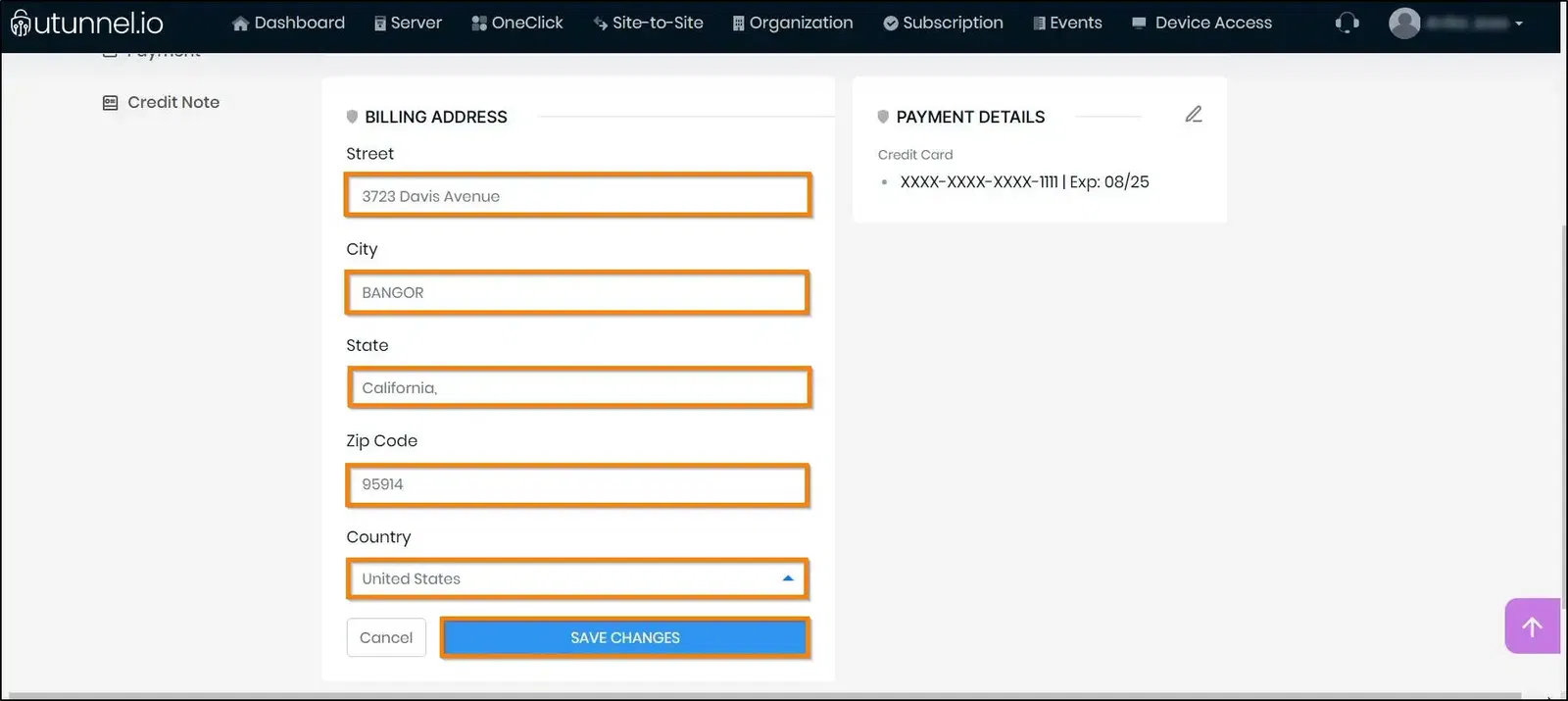Open support headset icon
The height and width of the screenshot is (701, 1568).
(1347, 23)
